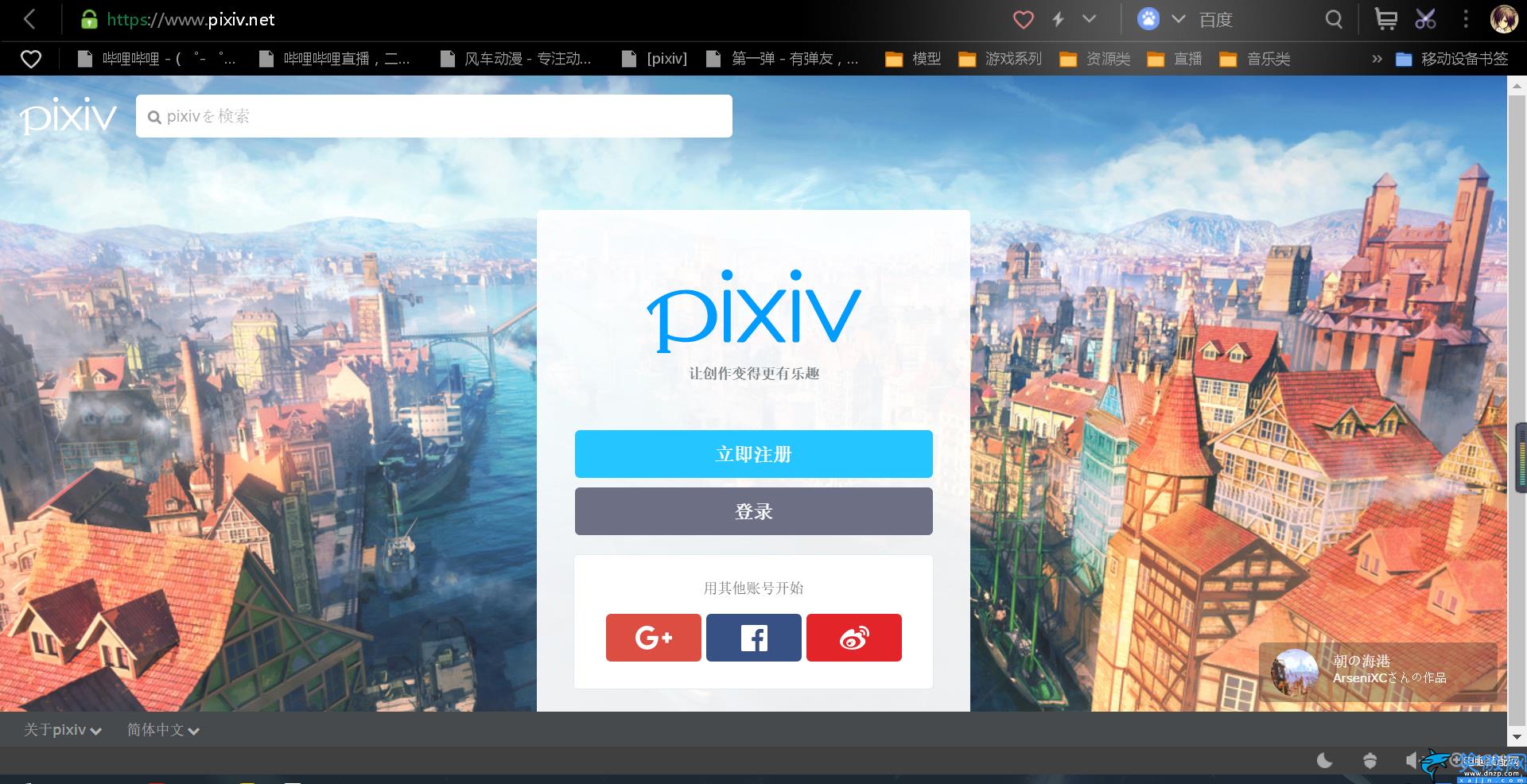This screenshot has height=784, width=1527.
Task: Open the 音乐类 bookmark folder
Action: point(1255,59)
